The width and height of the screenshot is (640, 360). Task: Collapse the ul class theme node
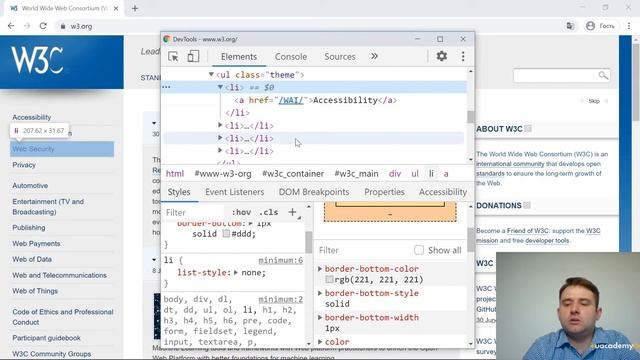click(211, 74)
